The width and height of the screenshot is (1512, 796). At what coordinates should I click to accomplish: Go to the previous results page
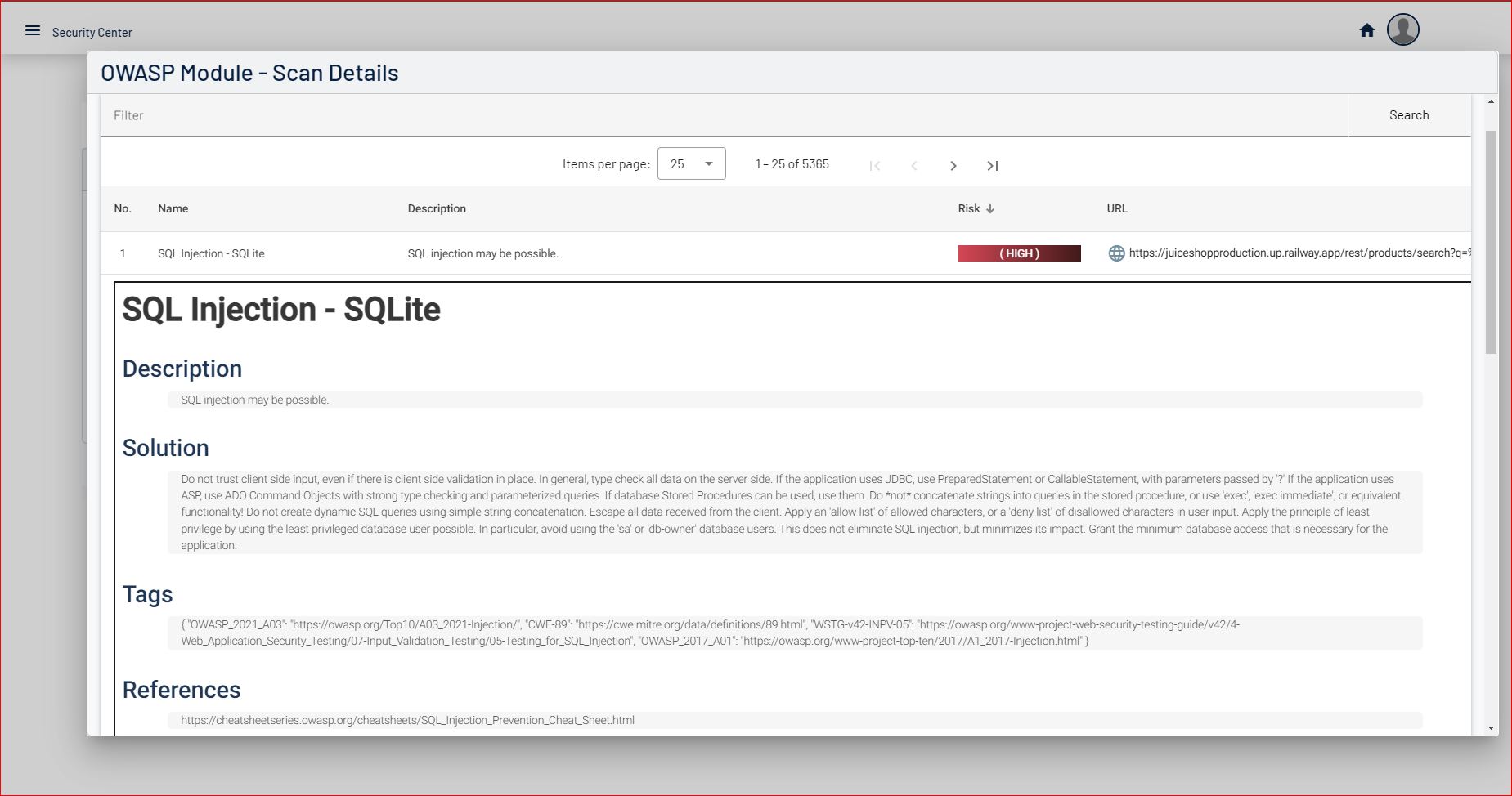coord(914,166)
